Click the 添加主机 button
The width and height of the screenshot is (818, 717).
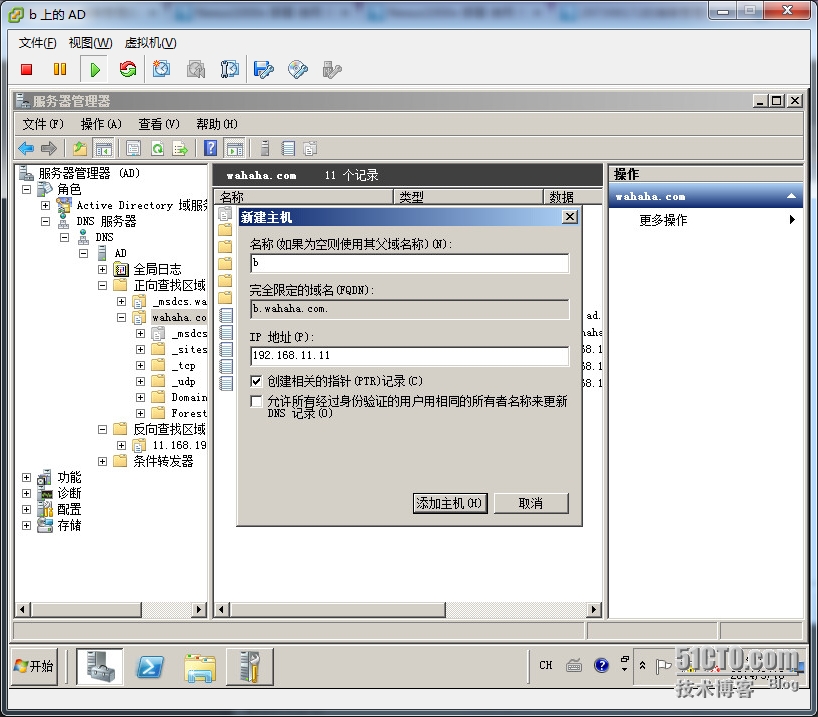click(x=450, y=504)
